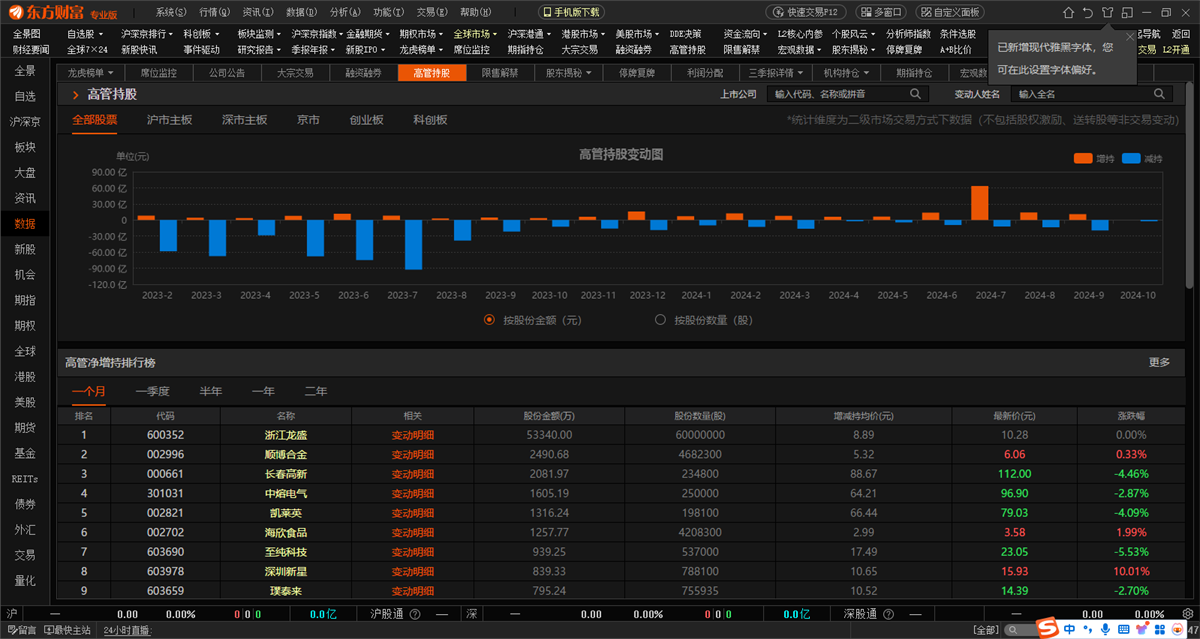The width and height of the screenshot is (1200, 639).
Task: Click the search icon in the name field
Action: pos(1160,93)
